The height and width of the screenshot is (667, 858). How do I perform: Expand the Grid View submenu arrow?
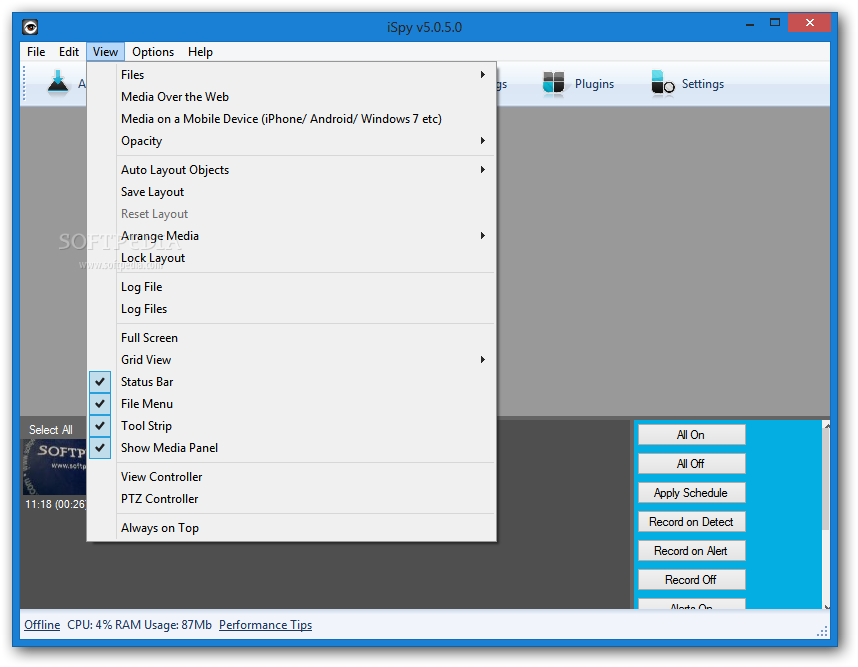483,359
